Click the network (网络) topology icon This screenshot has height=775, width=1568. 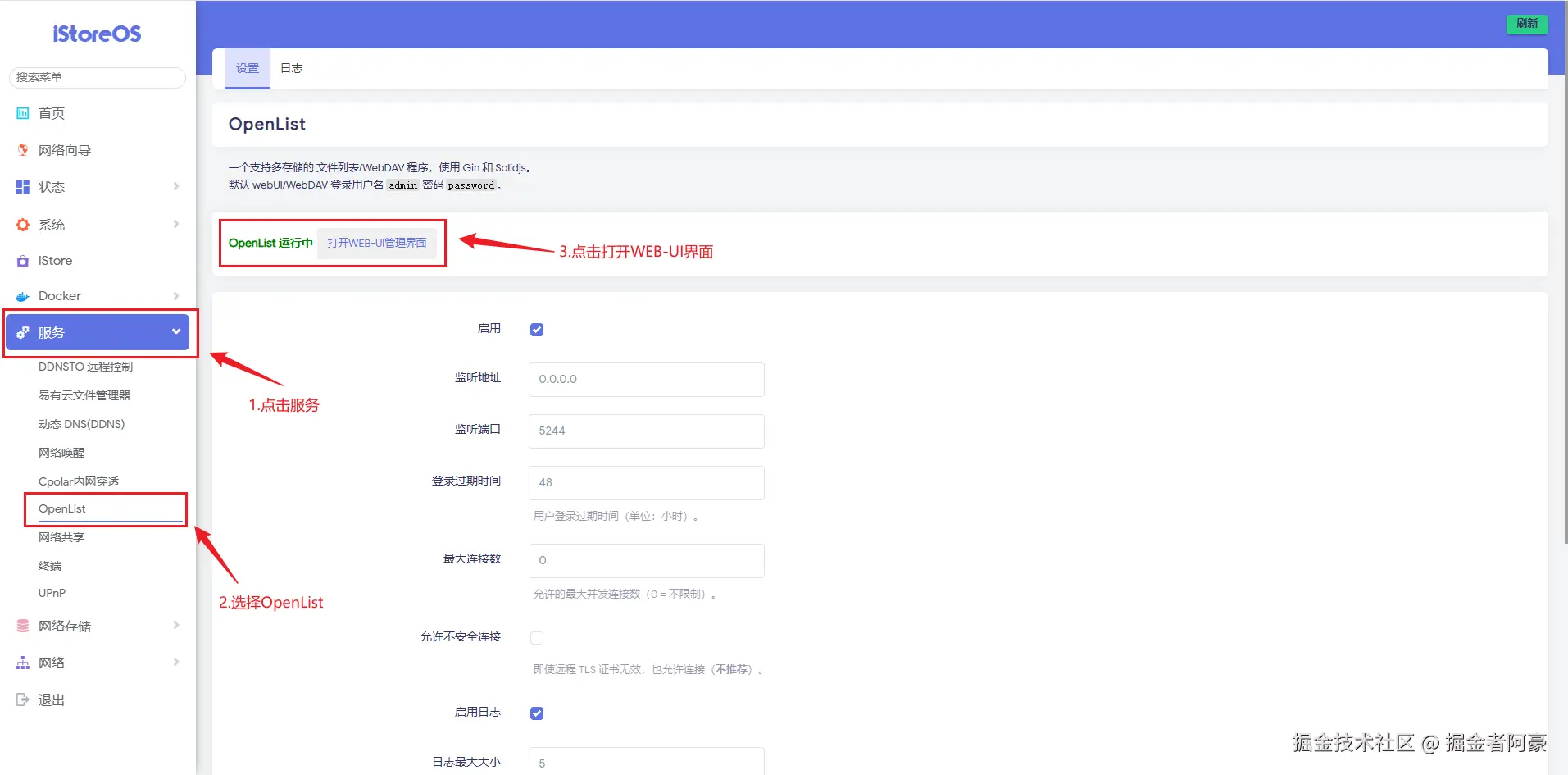point(23,663)
